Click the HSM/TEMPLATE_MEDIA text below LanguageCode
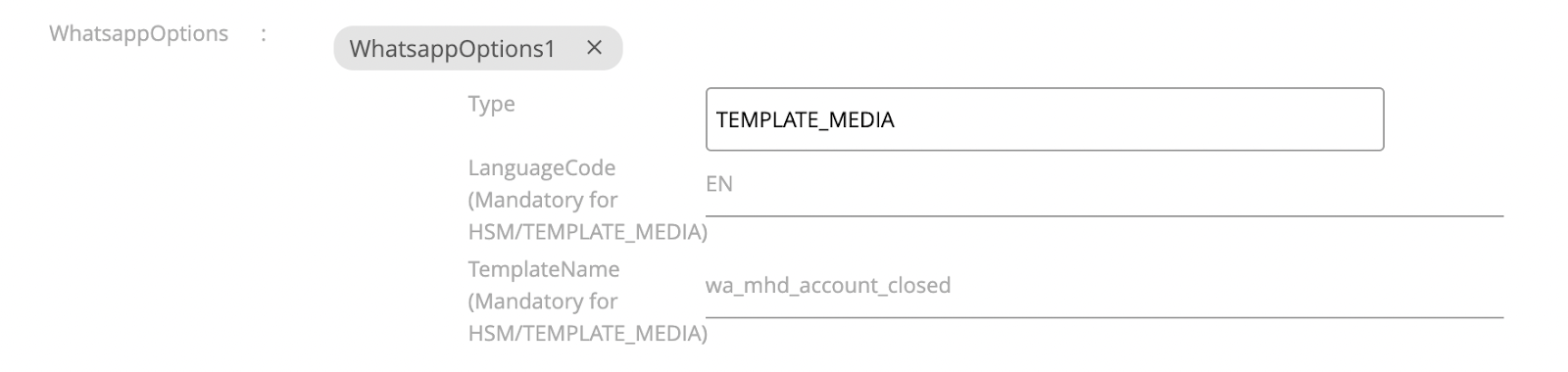Image resolution: width=1568 pixels, height=372 pixels. (587, 232)
